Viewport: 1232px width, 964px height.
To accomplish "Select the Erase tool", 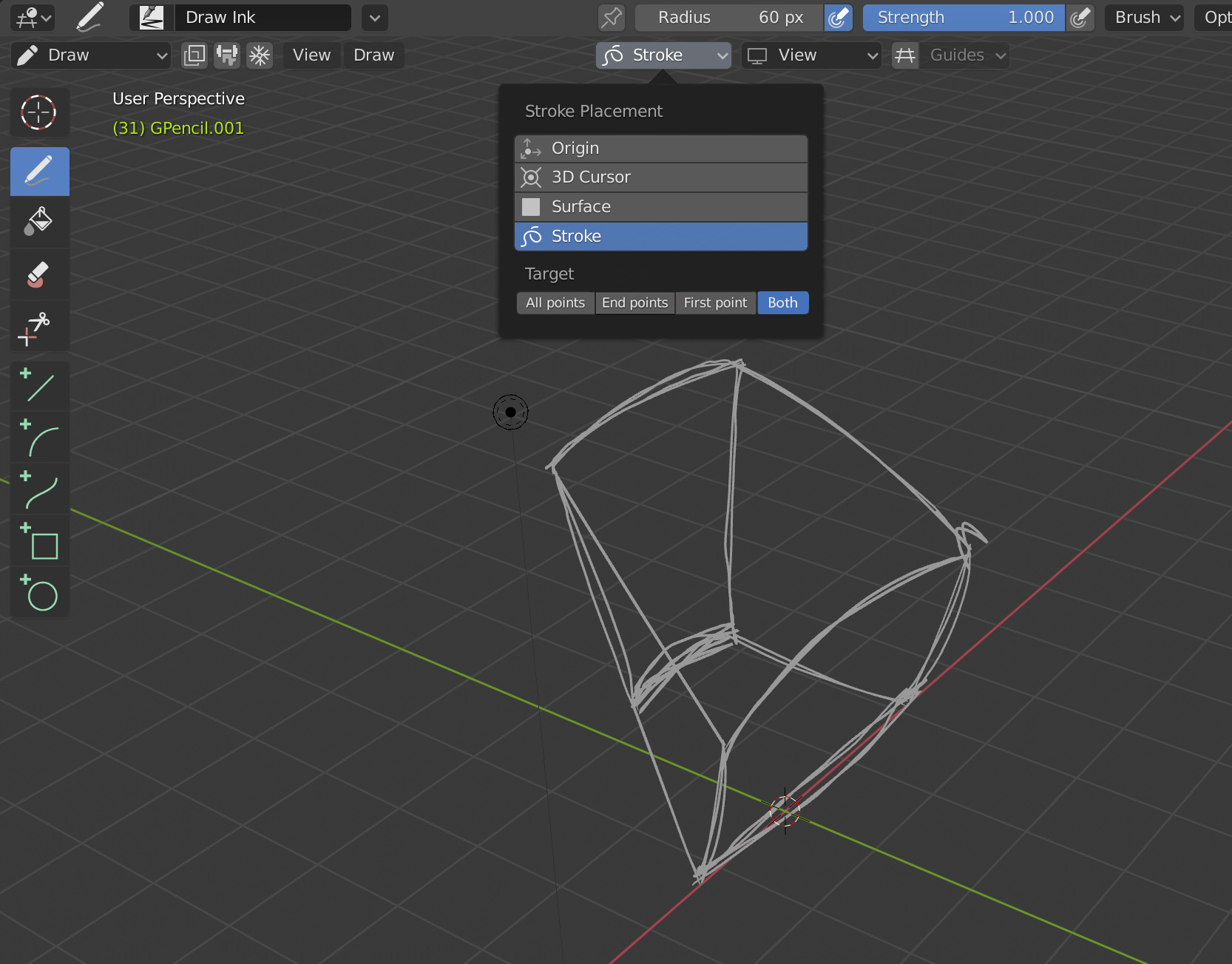I will coord(39,274).
